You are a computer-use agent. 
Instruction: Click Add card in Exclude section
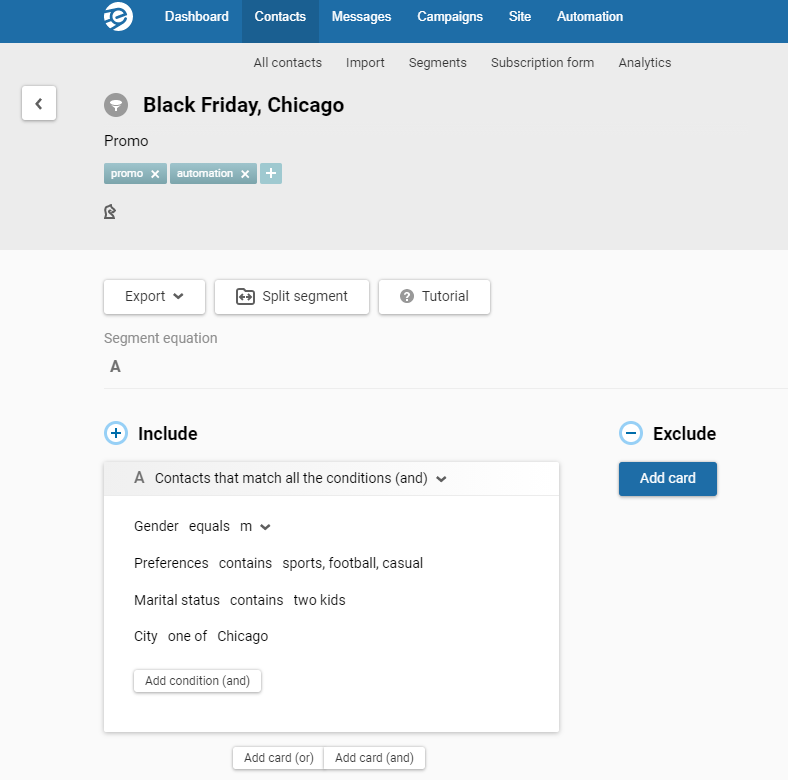(x=668, y=478)
